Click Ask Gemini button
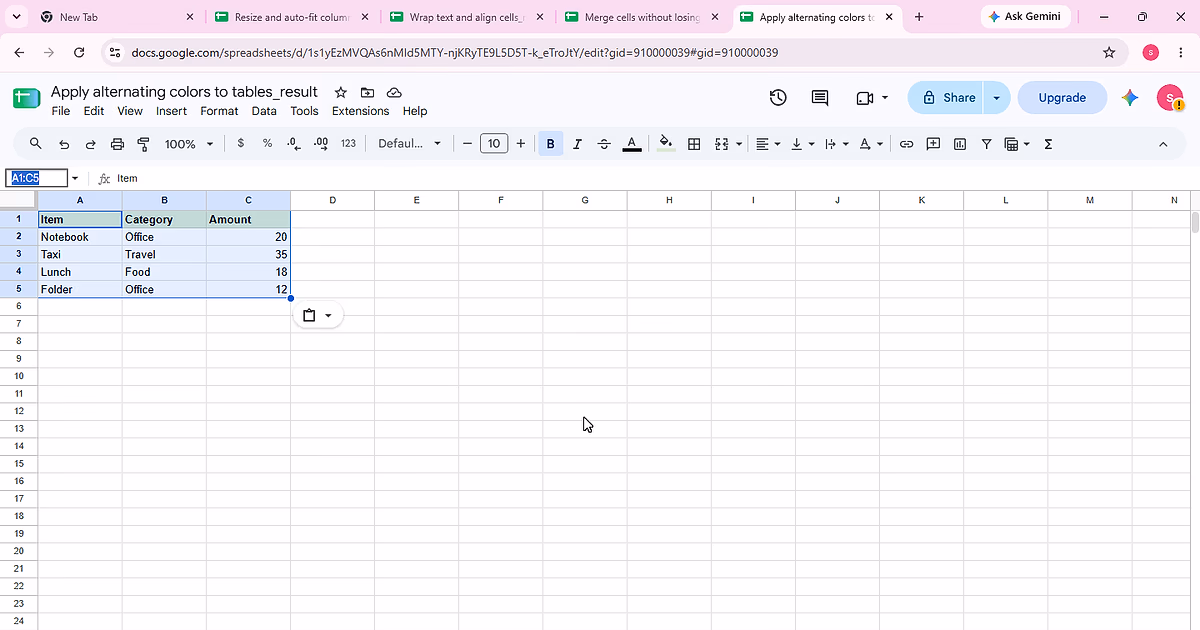Viewport: 1200px width, 630px height. (x=1025, y=16)
